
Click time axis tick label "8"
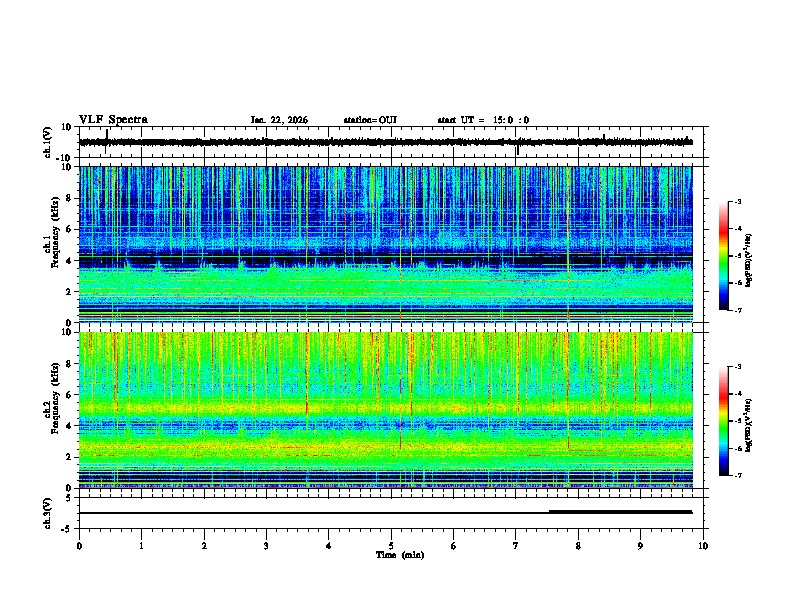pos(578,546)
